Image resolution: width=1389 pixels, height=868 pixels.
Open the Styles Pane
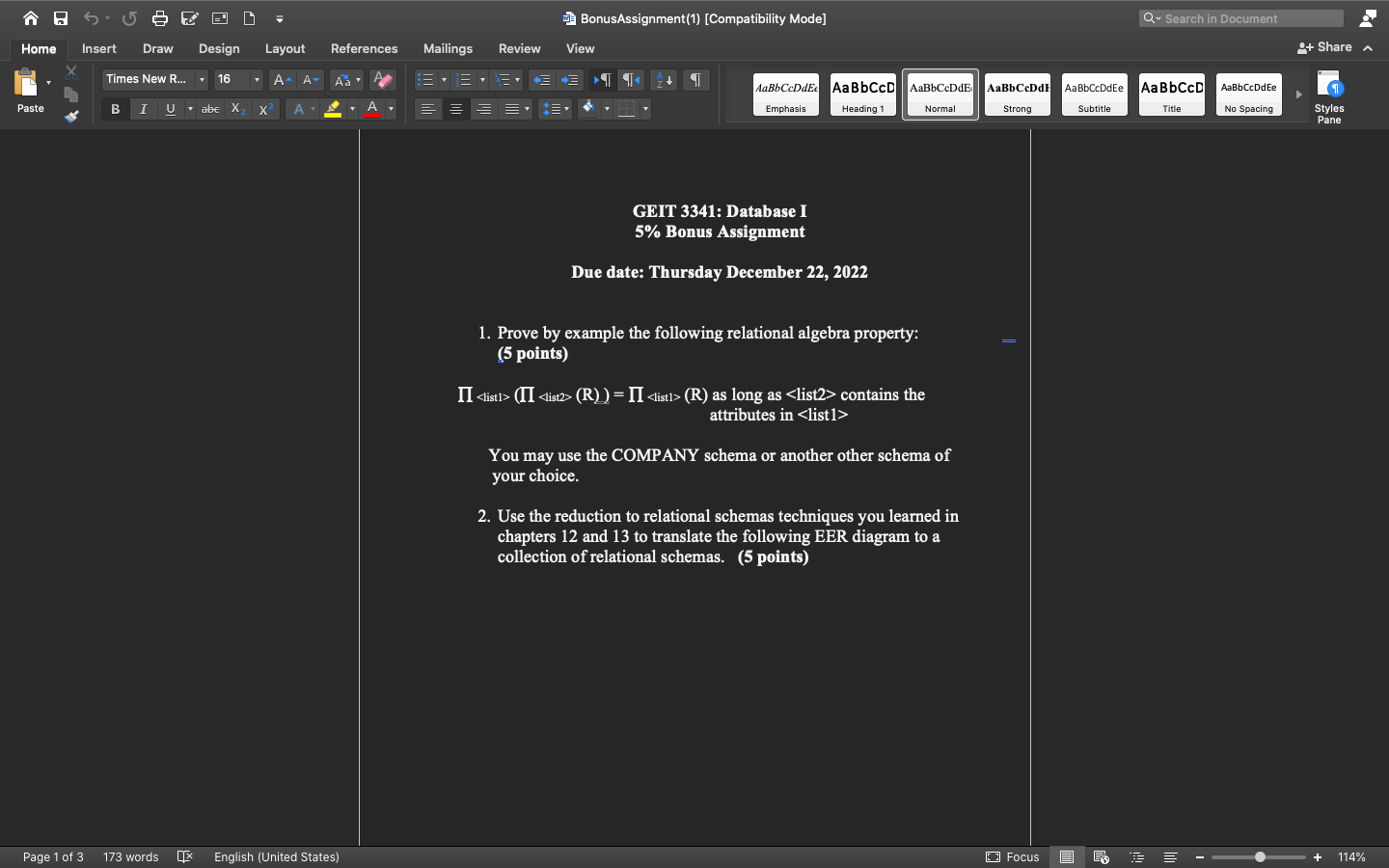(x=1329, y=95)
